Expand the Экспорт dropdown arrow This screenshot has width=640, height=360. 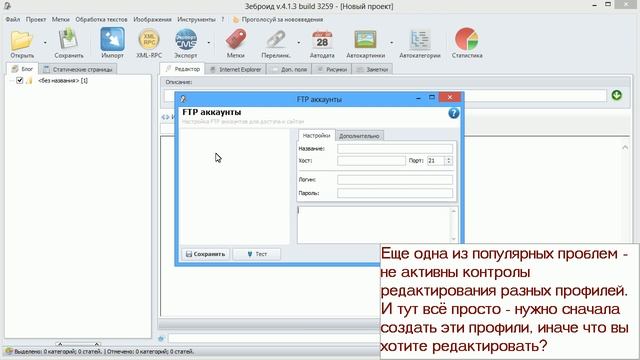pos(209,42)
